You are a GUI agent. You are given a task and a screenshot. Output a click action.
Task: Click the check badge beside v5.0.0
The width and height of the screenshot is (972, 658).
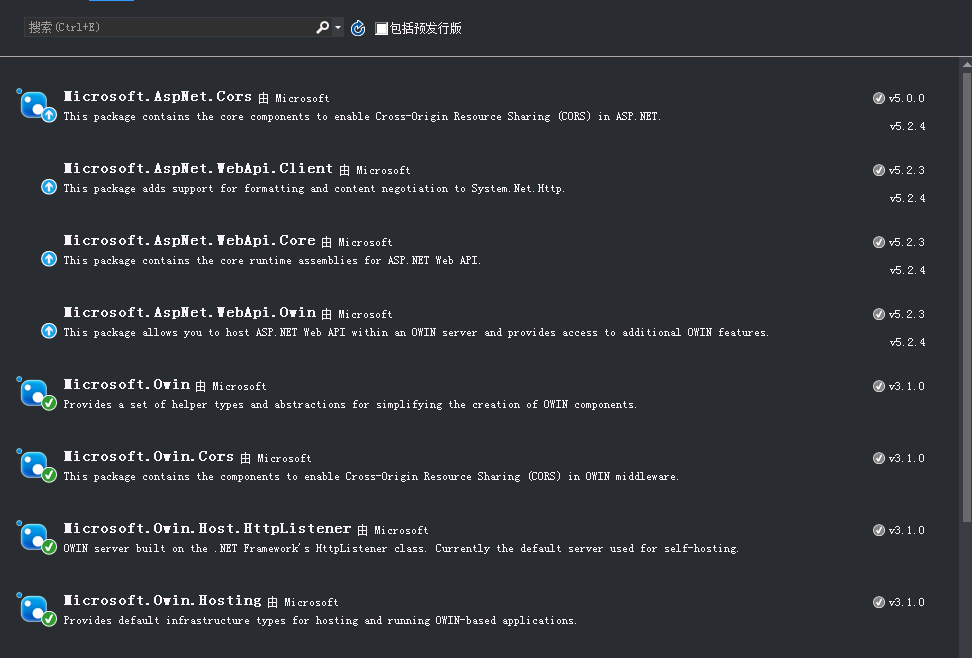click(879, 98)
